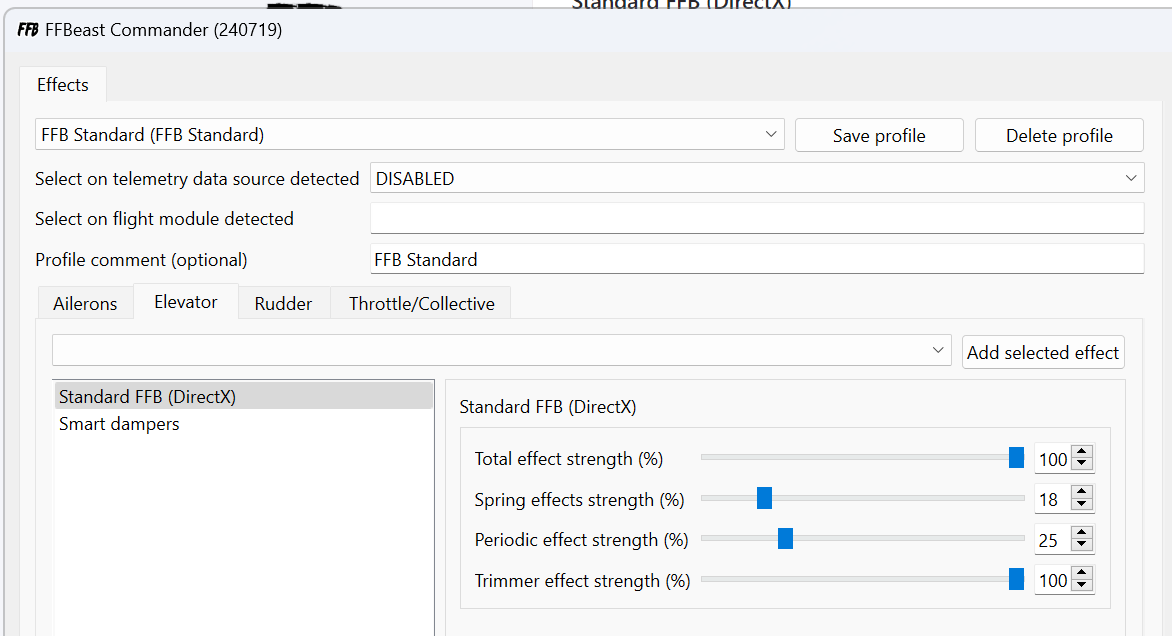Viewport: 1172px width, 636px height.
Task: Switch to the Rudder tab
Action: [283, 304]
